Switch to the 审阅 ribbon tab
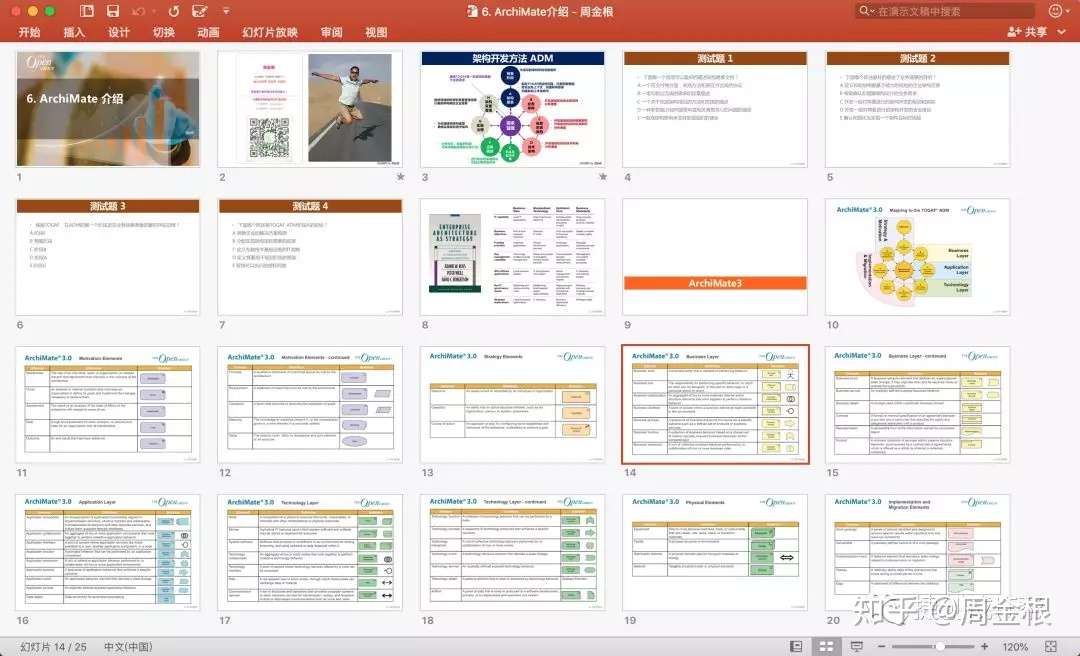Image resolution: width=1080 pixels, height=656 pixels. 331,32
